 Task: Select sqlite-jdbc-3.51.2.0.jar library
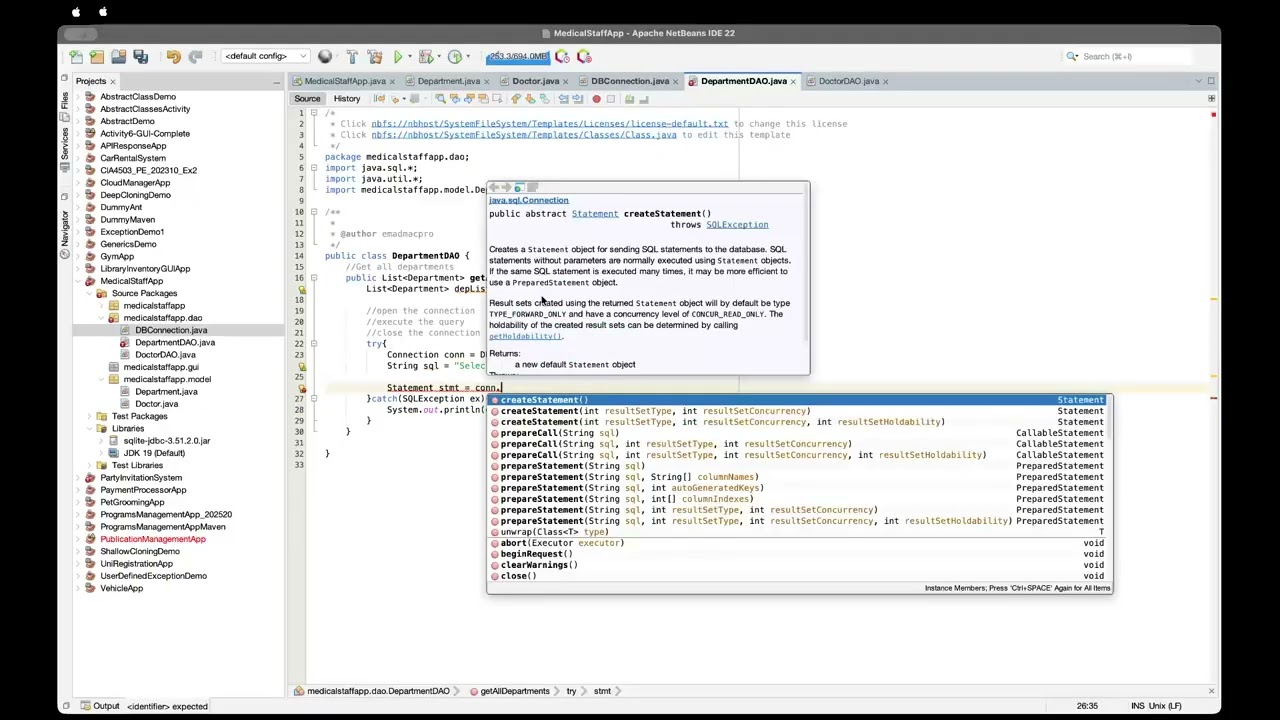click(x=166, y=441)
